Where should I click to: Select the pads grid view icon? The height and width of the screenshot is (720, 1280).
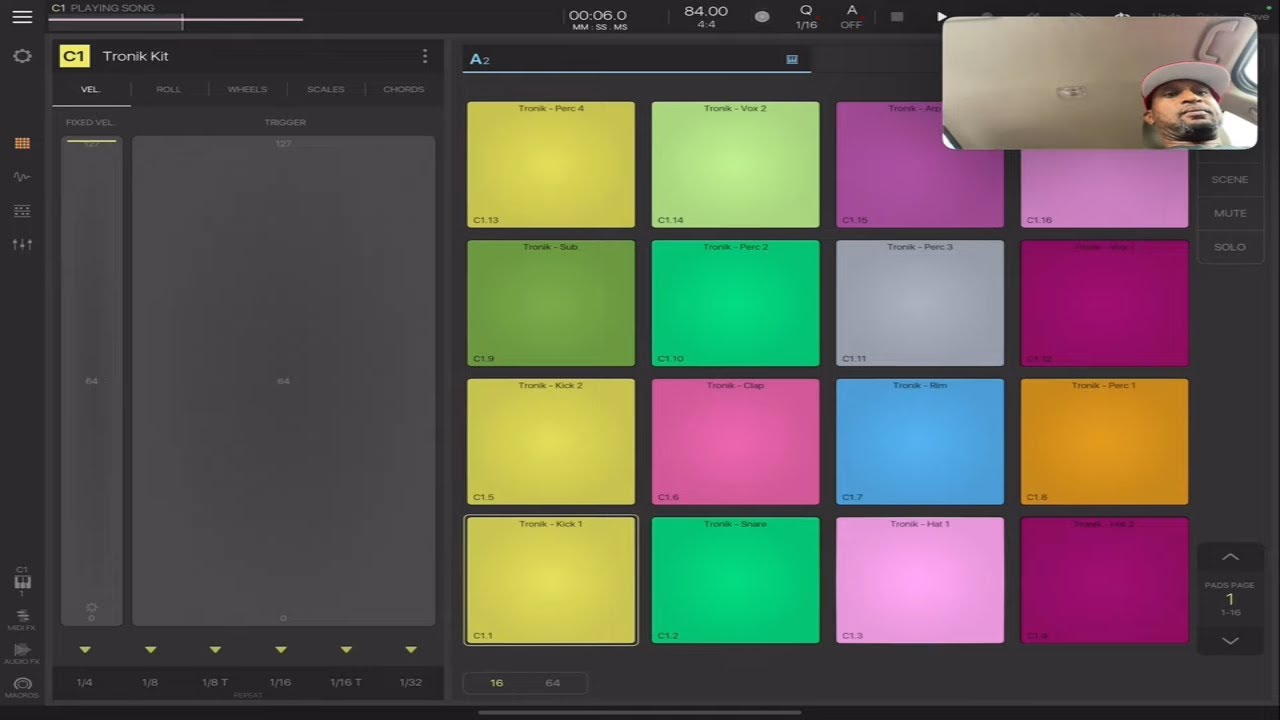pos(22,143)
